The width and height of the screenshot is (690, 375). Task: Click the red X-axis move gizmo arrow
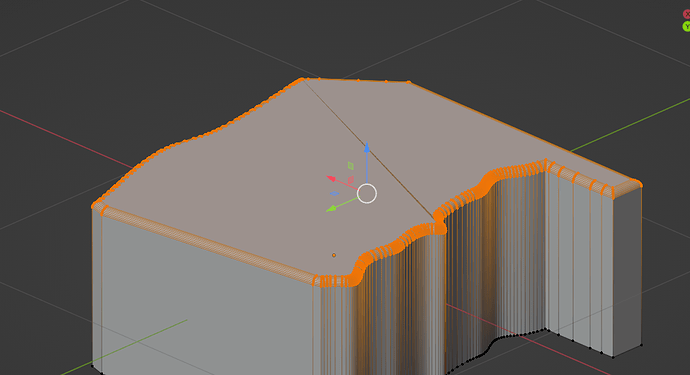pos(331,179)
